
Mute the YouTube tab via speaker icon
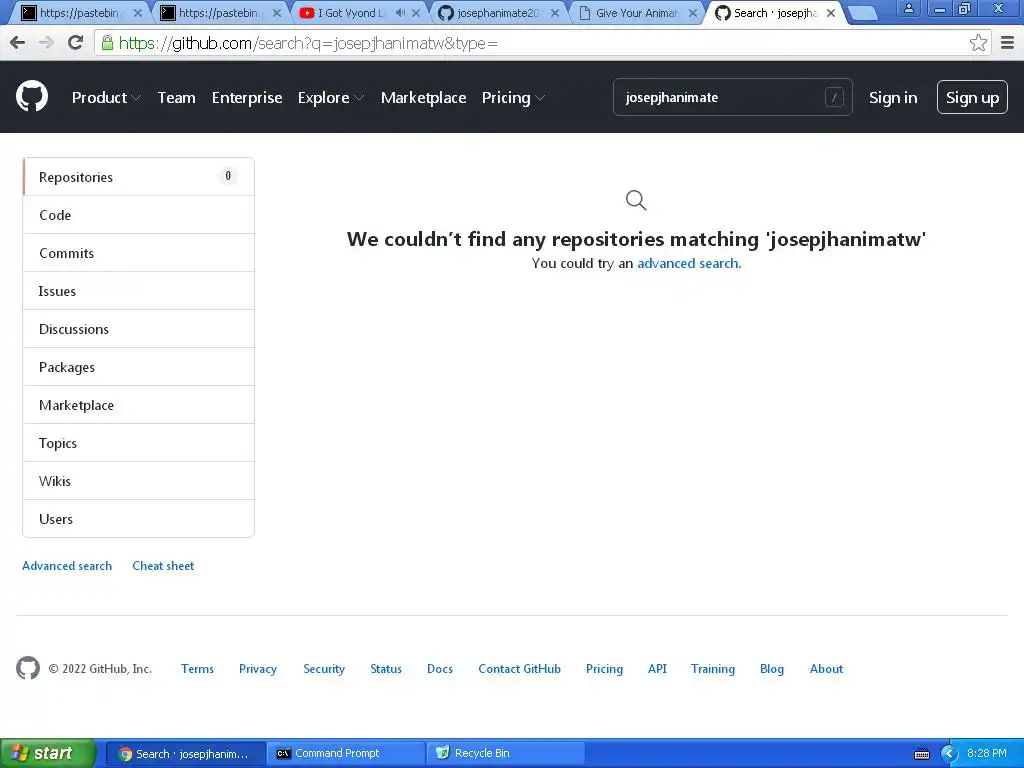tap(400, 12)
